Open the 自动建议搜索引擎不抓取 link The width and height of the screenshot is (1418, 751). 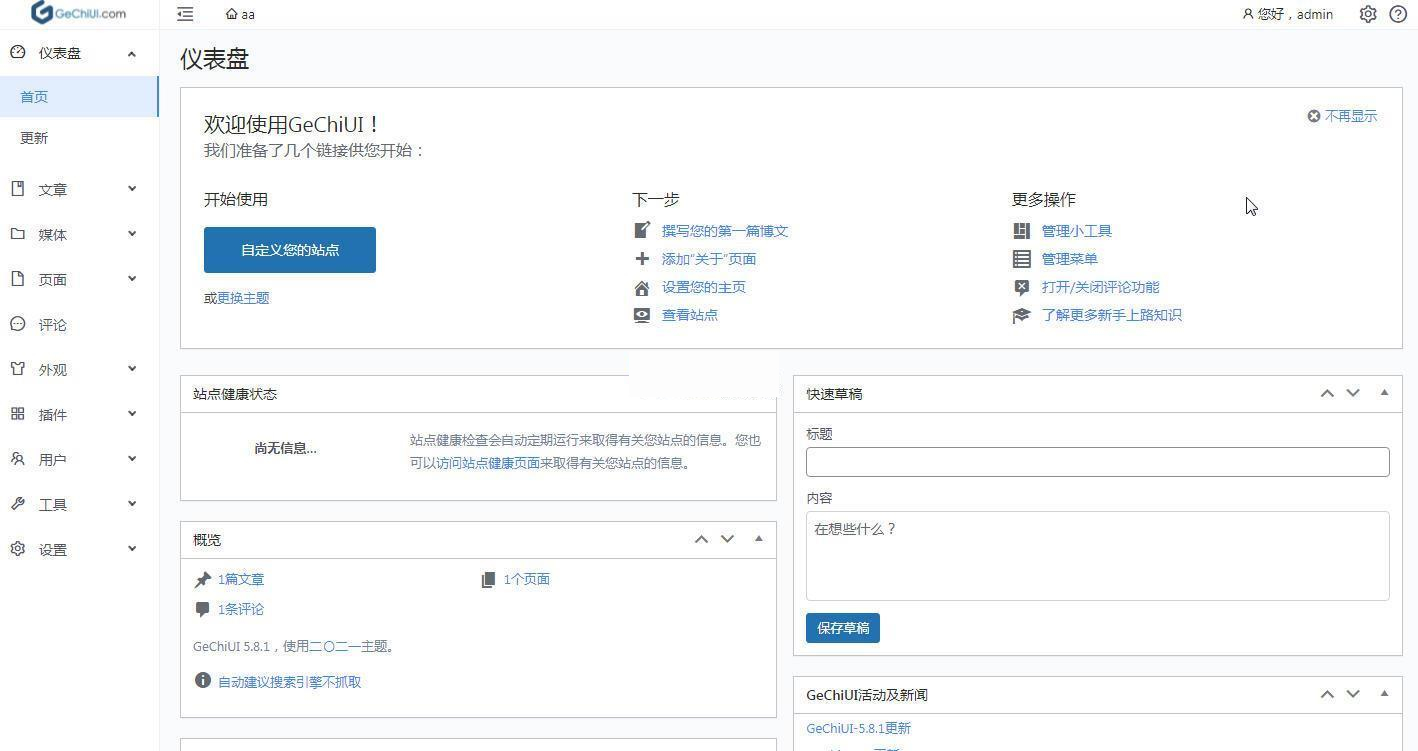[x=290, y=682]
